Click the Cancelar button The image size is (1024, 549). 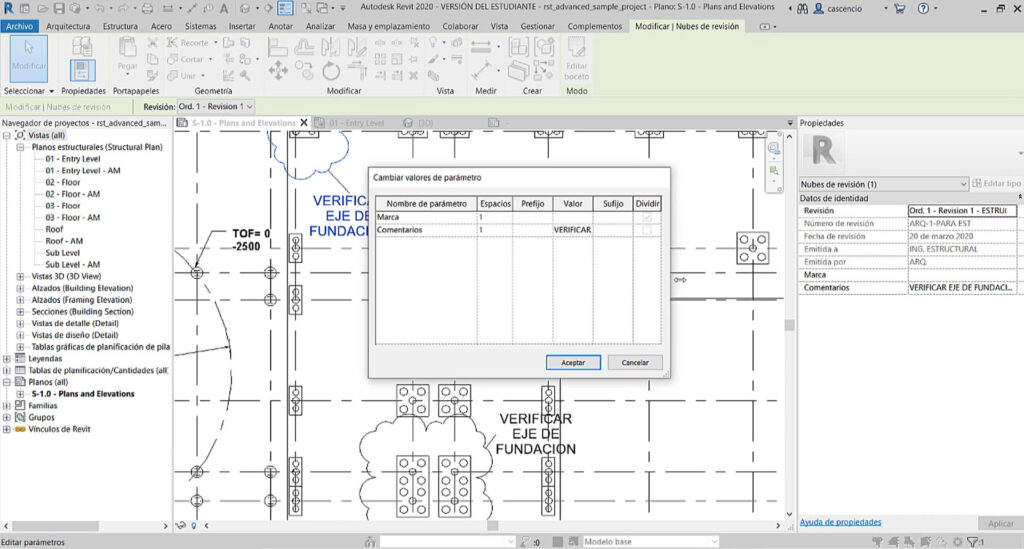(x=635, y=362)
